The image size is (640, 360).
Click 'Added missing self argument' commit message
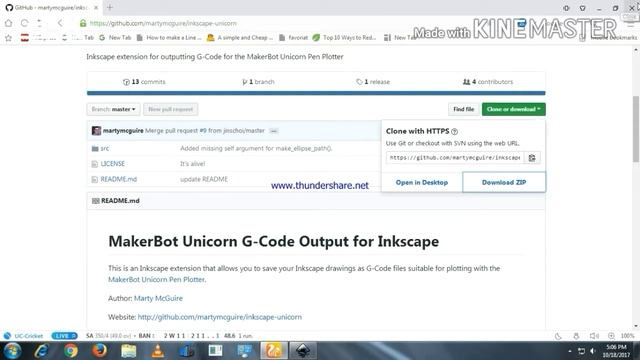click(256, 148)
